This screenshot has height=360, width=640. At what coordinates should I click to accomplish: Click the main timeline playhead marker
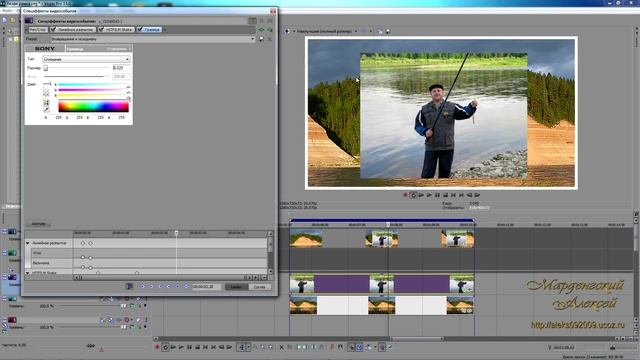[388, 224]
